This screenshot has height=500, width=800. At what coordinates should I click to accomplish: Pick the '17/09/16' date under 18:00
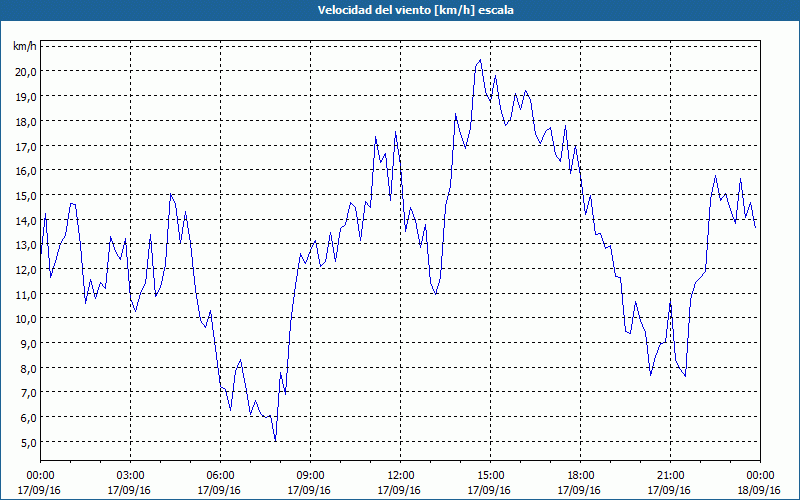pos(580,490)
